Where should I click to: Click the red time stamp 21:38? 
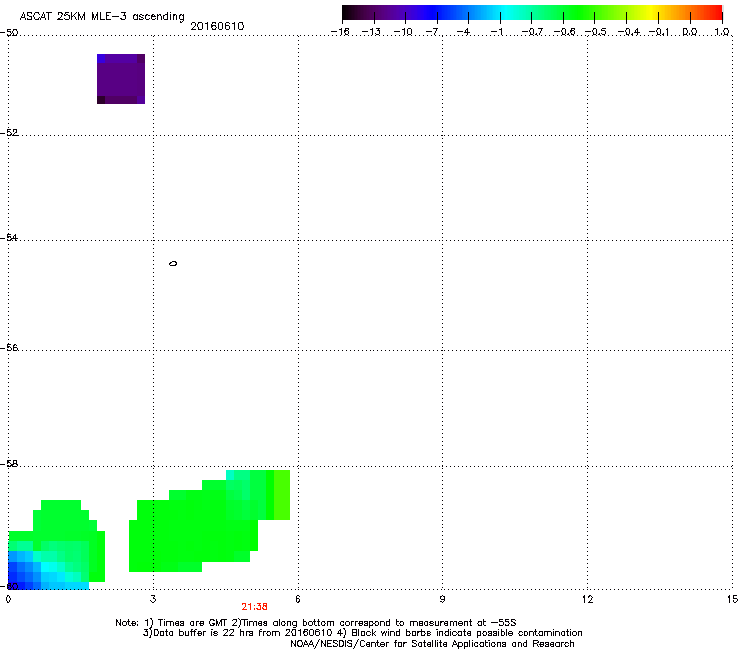click(254, 607)
